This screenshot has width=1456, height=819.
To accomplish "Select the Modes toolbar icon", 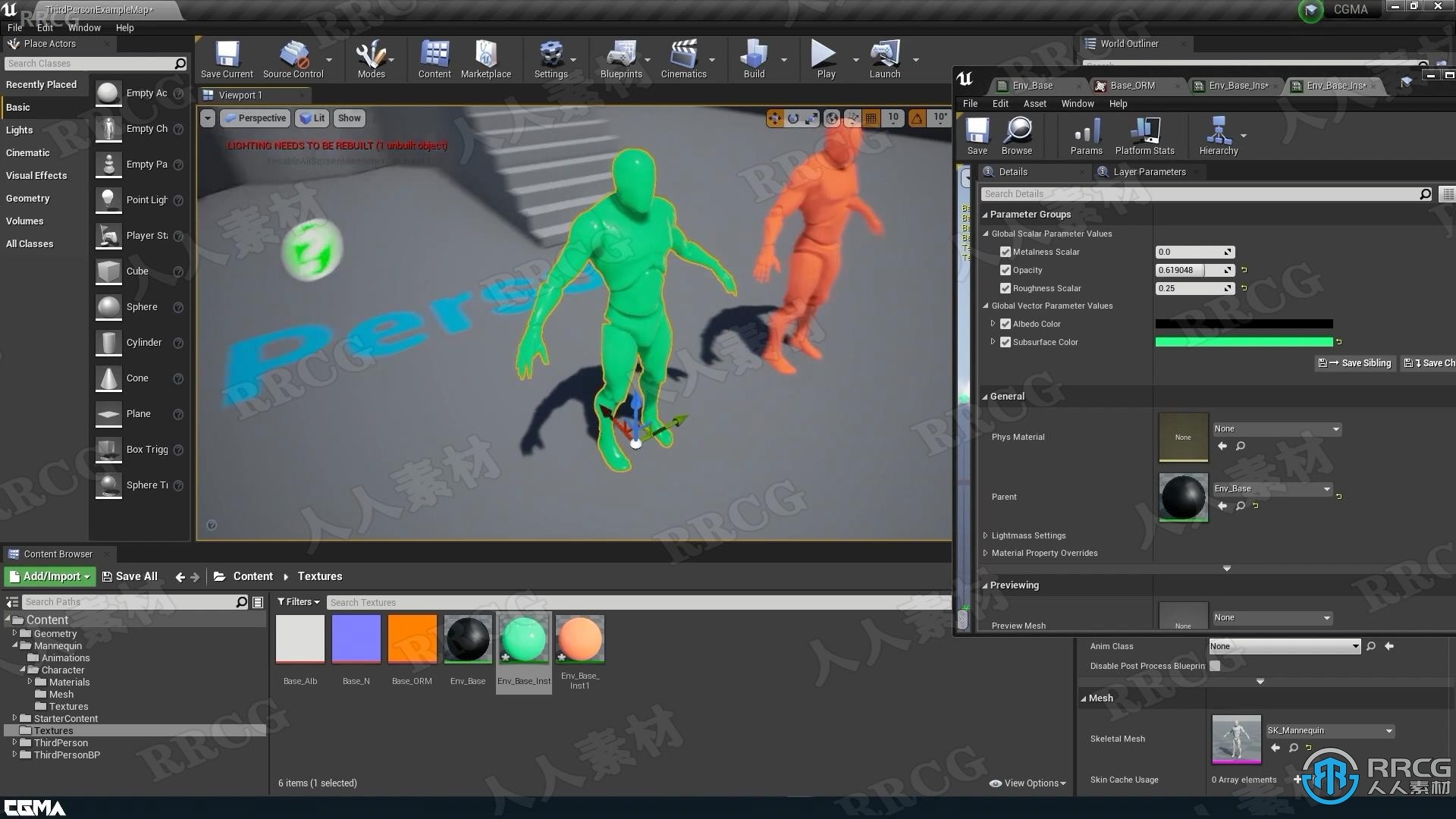I will 371,56.
